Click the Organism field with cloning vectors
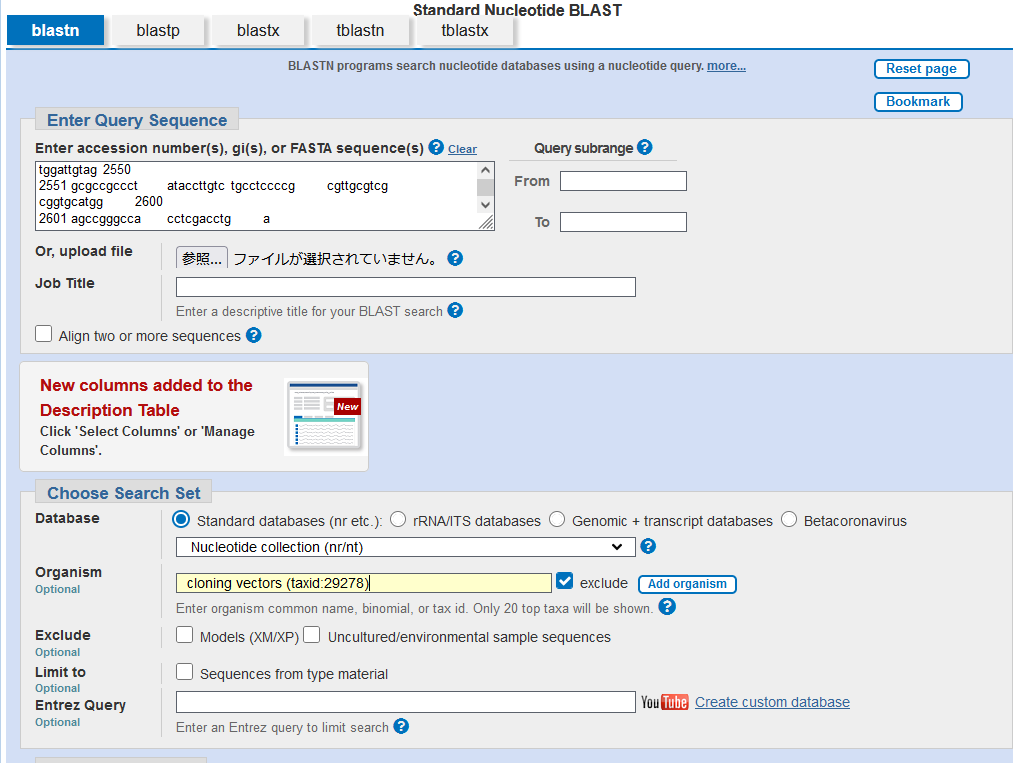Viewport: 1013px width, 763px height. pyautogui.click(x=364, y=583)
